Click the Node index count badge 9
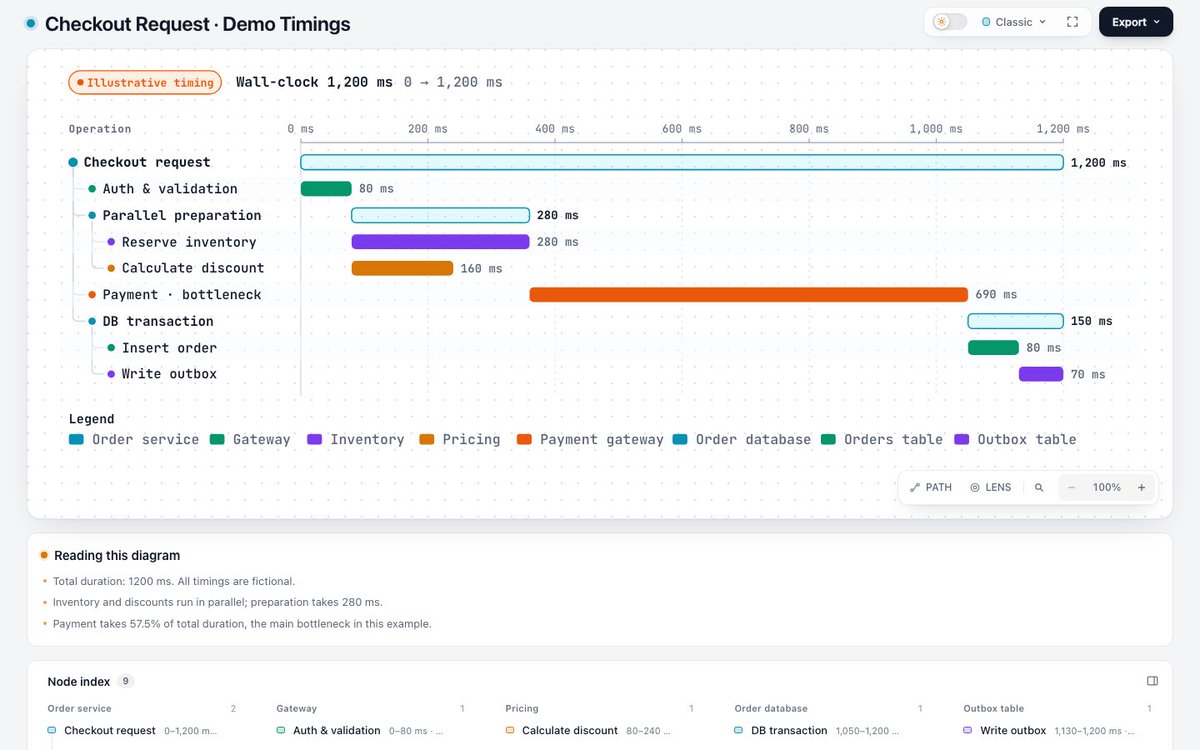 click(x=126, y=682)
